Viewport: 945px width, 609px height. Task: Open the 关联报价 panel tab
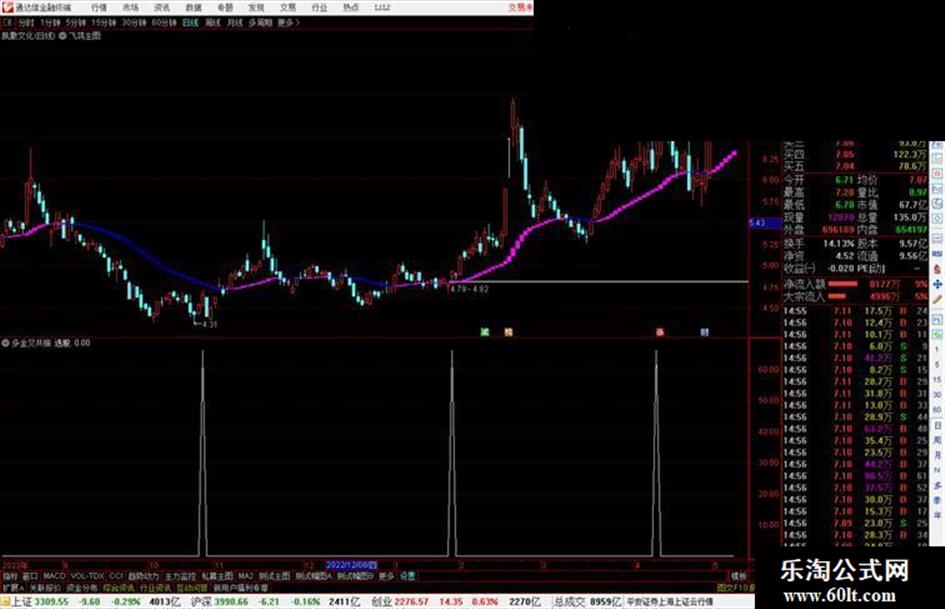[46, 588]
